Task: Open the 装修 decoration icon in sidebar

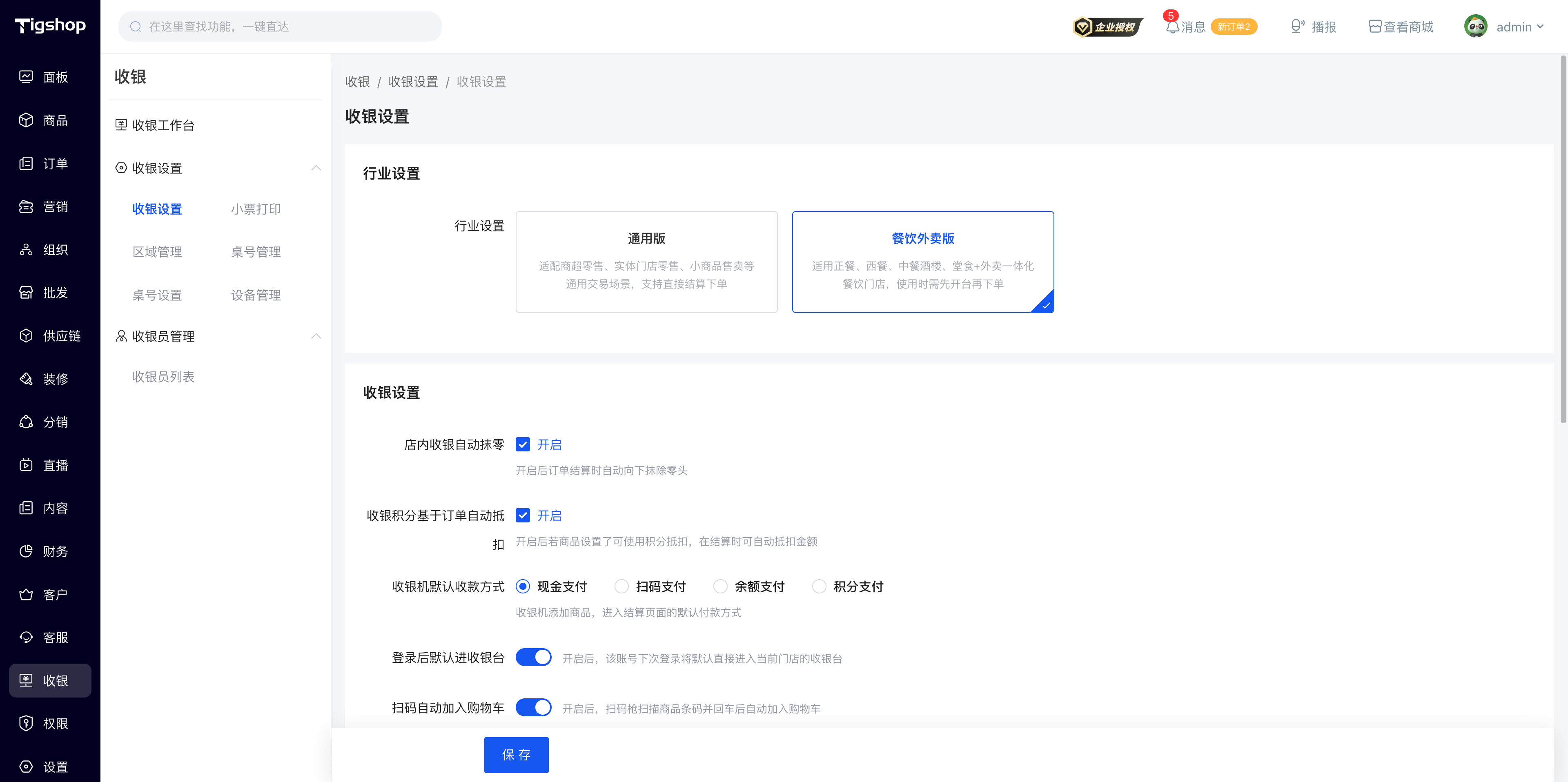Action: tap(26, 378)
